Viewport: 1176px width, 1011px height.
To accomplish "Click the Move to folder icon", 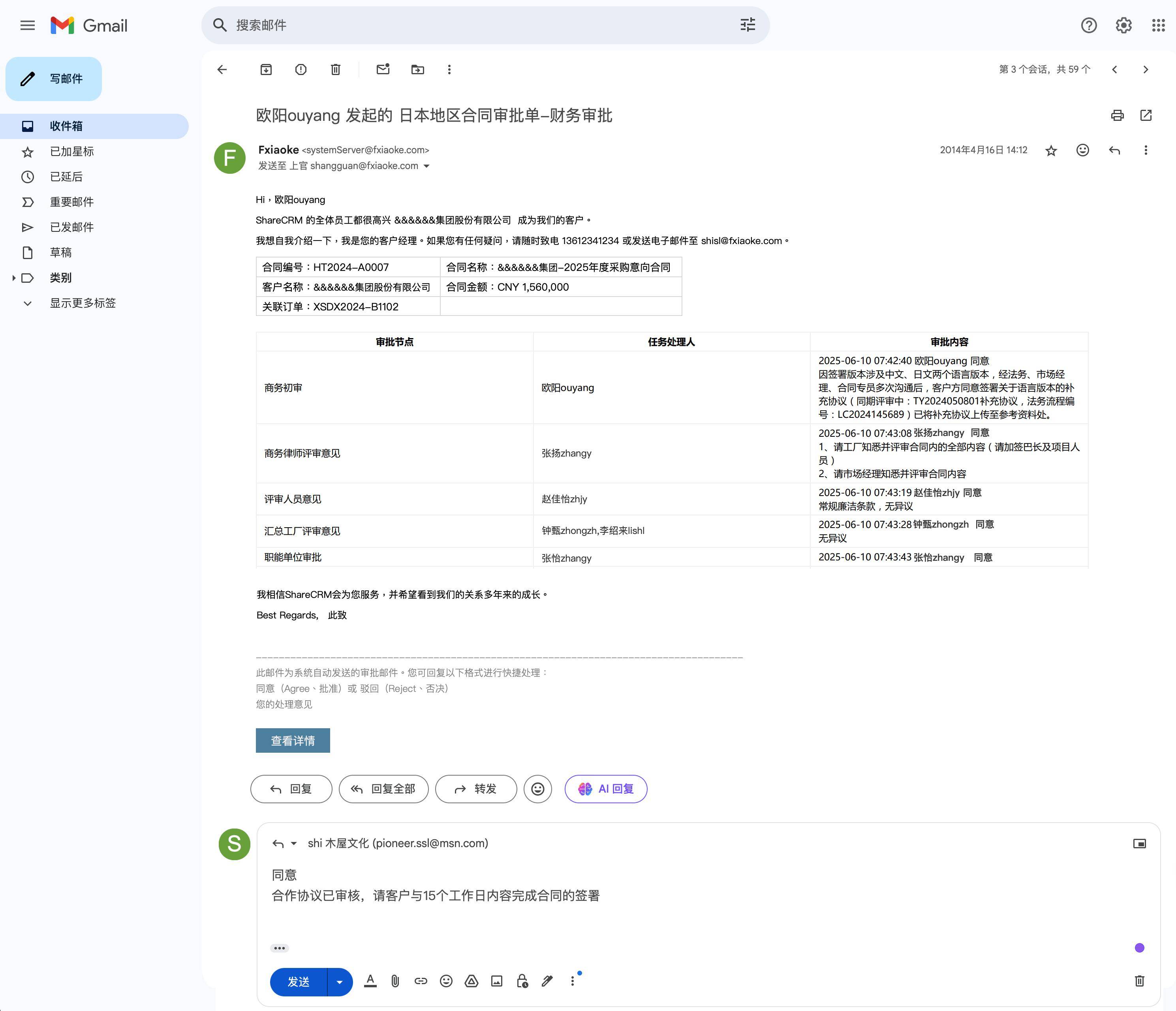I will point(418,69).
